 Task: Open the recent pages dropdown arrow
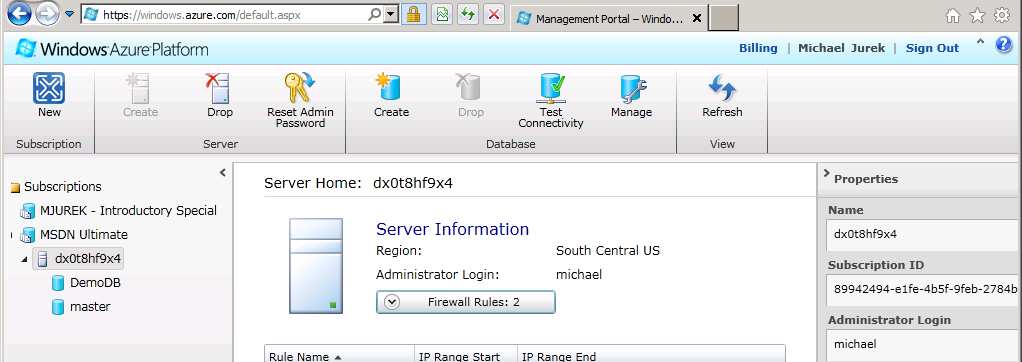tap(70, 14)
